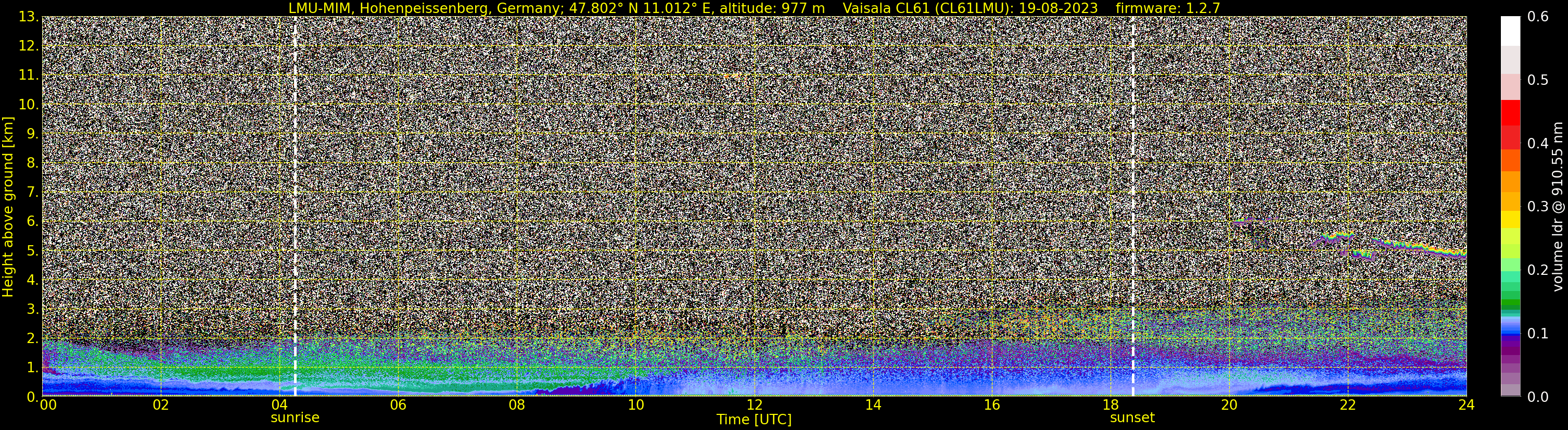The height and width of the screenshot is (430, 1568).
Task: Click the white dashed sunrise marker line
Action: click(295, 207)
